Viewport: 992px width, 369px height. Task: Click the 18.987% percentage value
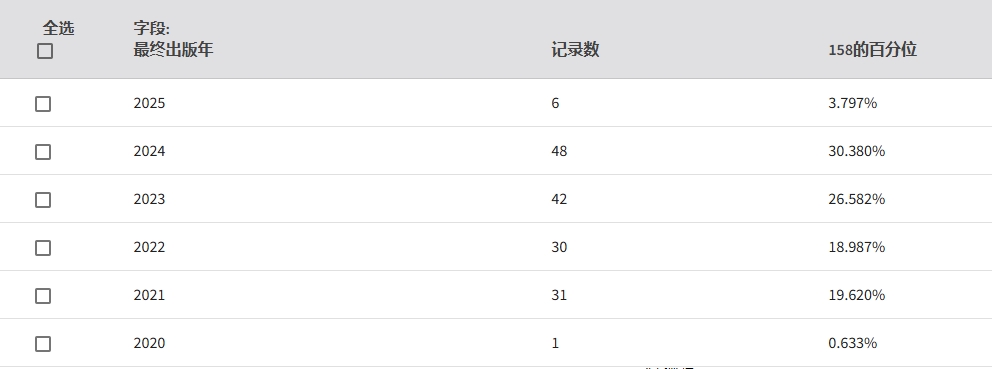(x=857, y=247)
